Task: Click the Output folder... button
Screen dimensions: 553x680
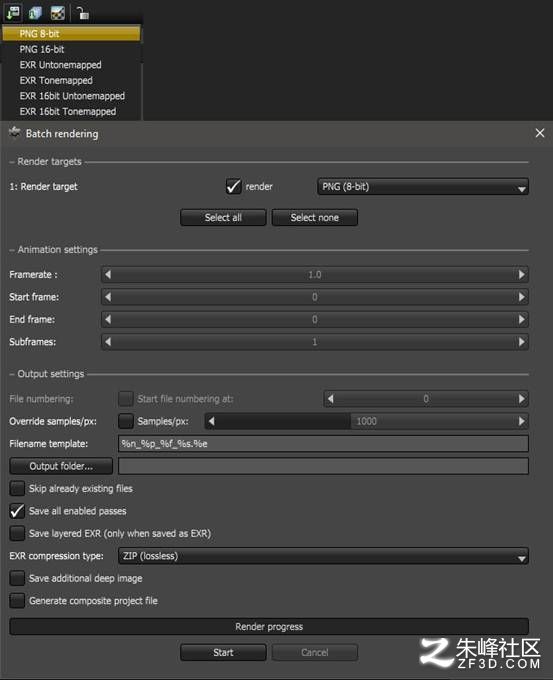Action: point(61,466)
